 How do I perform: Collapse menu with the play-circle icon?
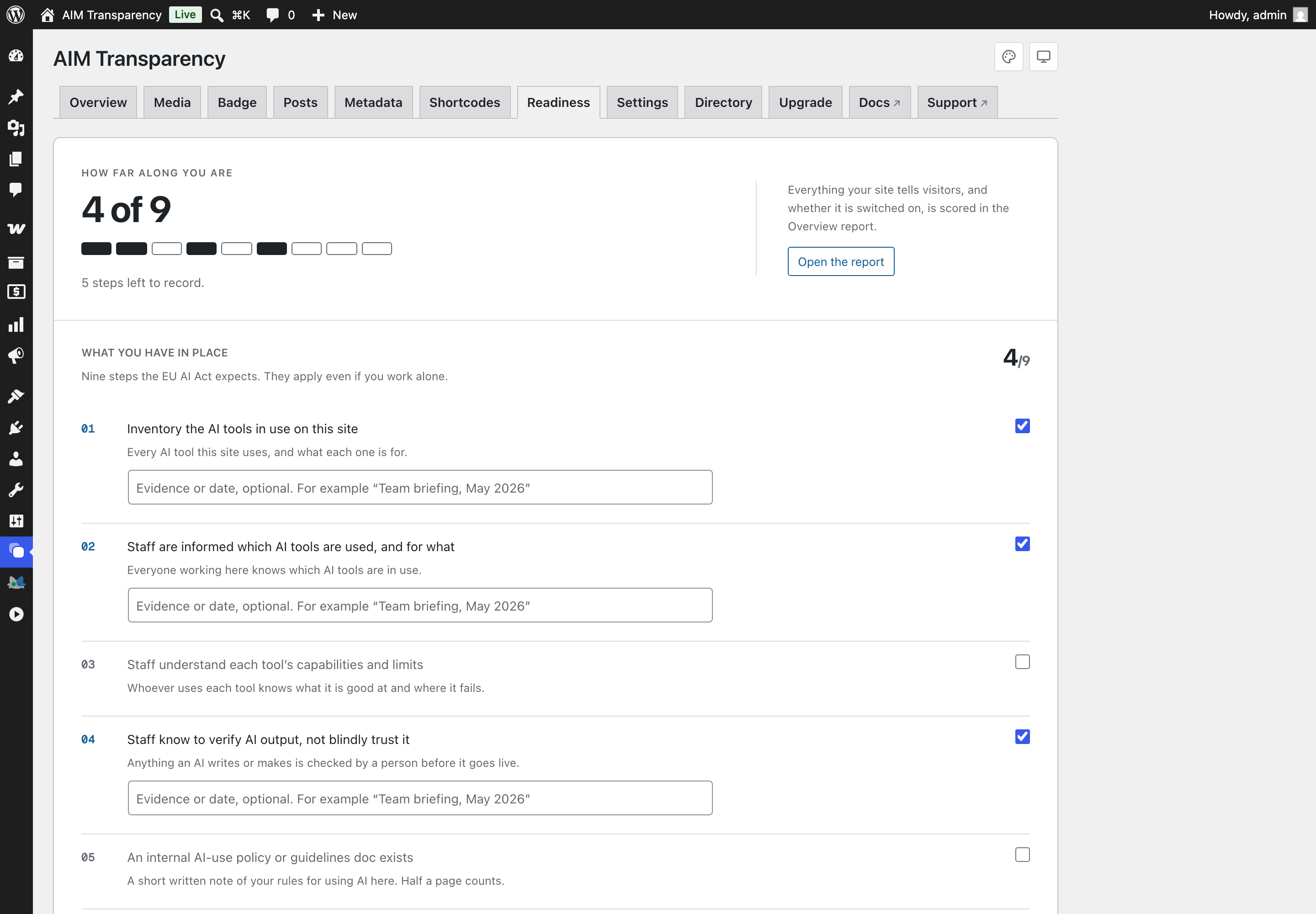pyautogui.click(x=16, y=615)
